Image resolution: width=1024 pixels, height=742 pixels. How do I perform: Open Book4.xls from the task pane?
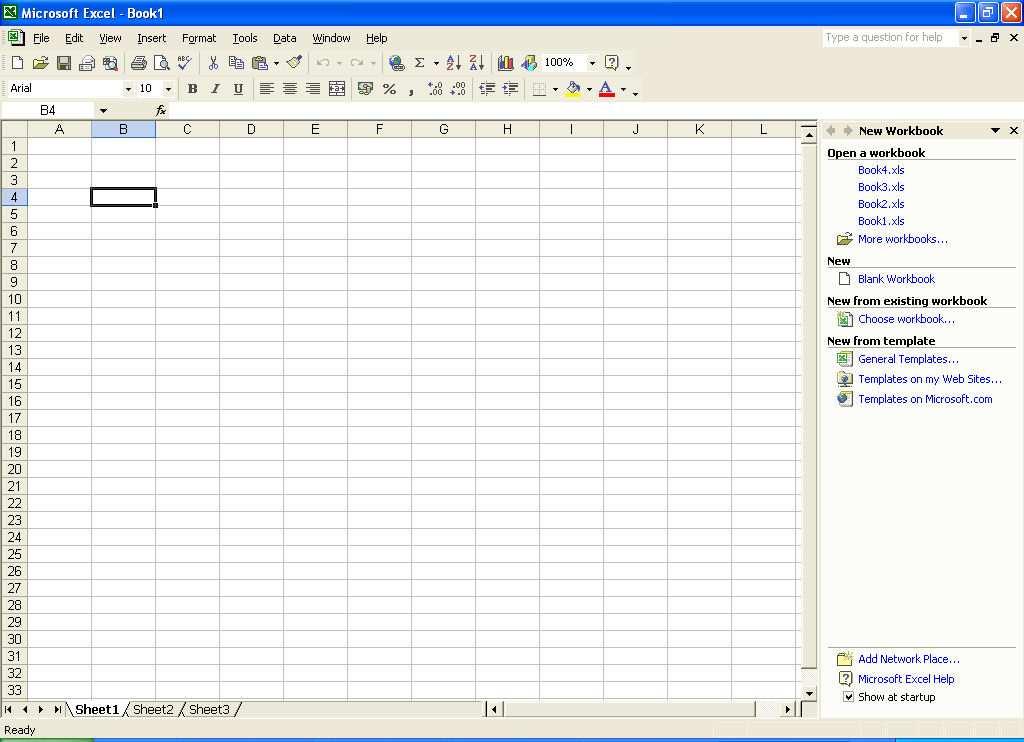click(x=881, y=170)
